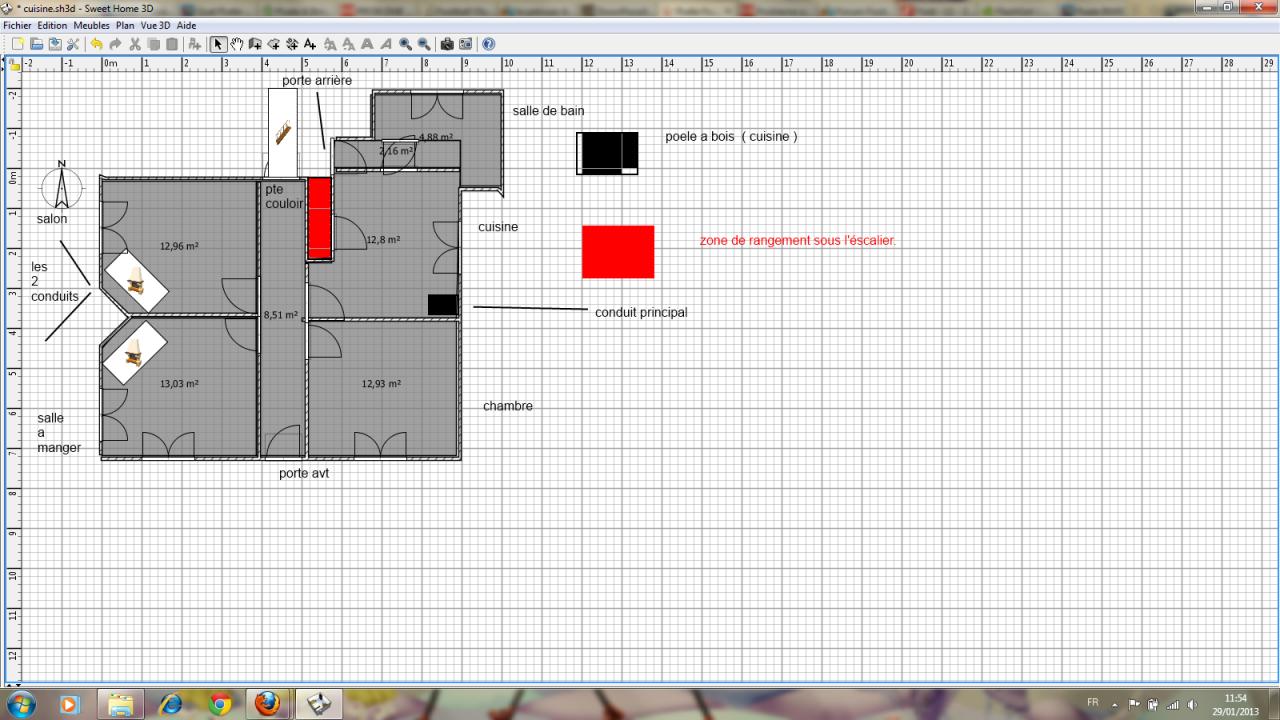Create a new home with toolbar icon
The image size is (1280, 720).
(x=17, y=44)
